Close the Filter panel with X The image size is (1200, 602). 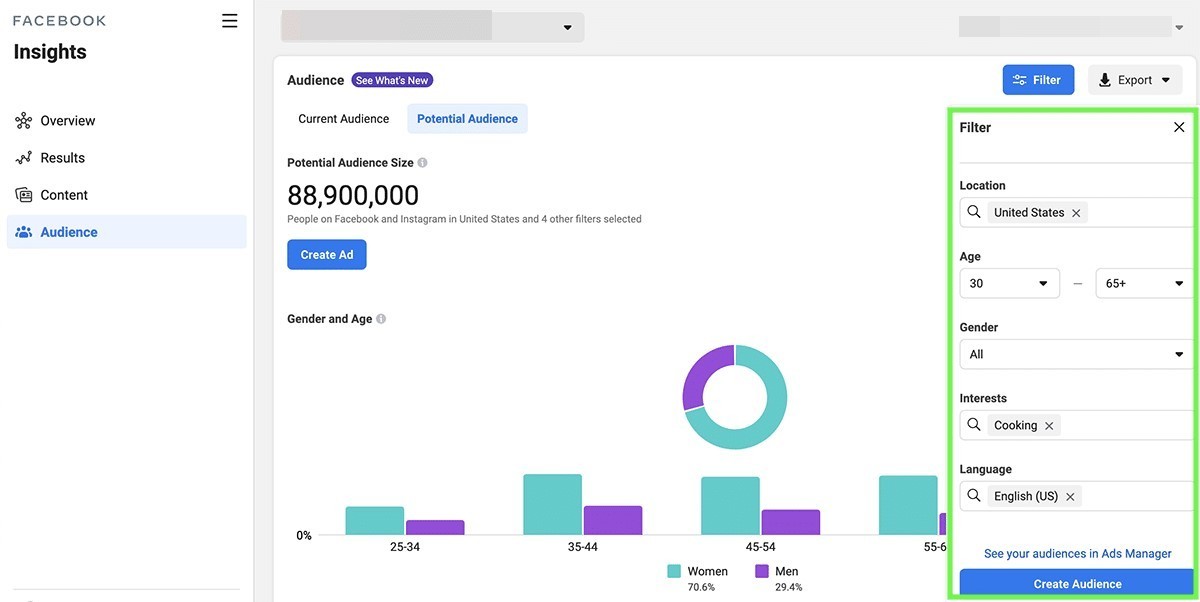[x=1179, y=127]
